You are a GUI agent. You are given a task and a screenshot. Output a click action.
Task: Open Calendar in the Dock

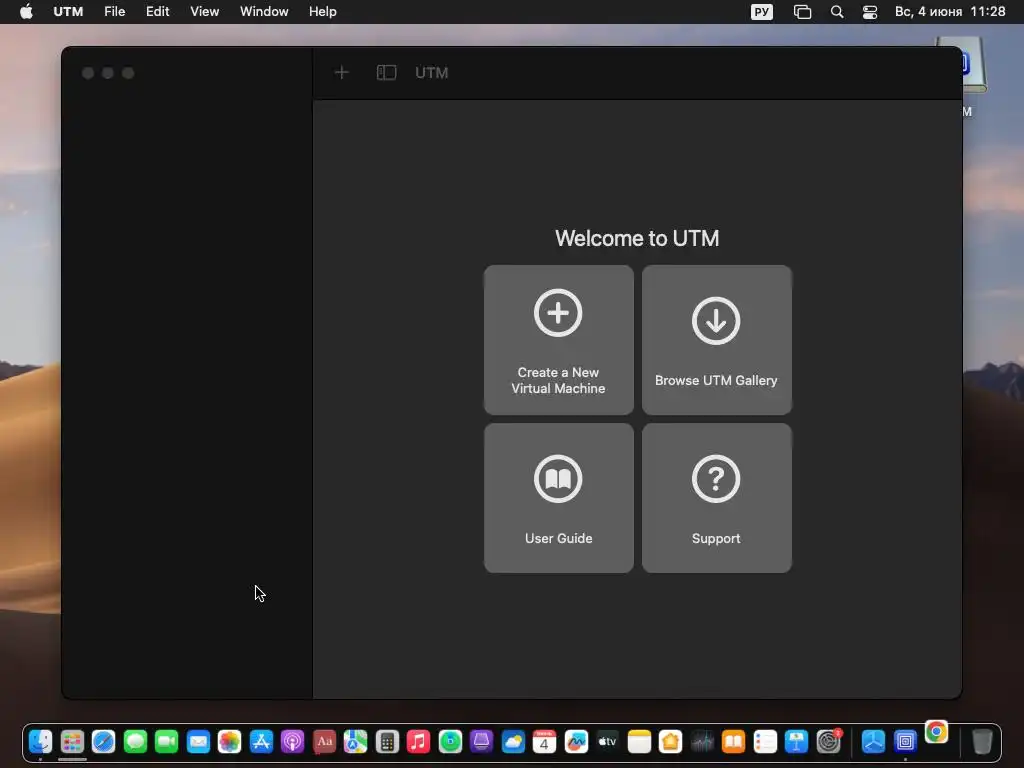point(544,742)
